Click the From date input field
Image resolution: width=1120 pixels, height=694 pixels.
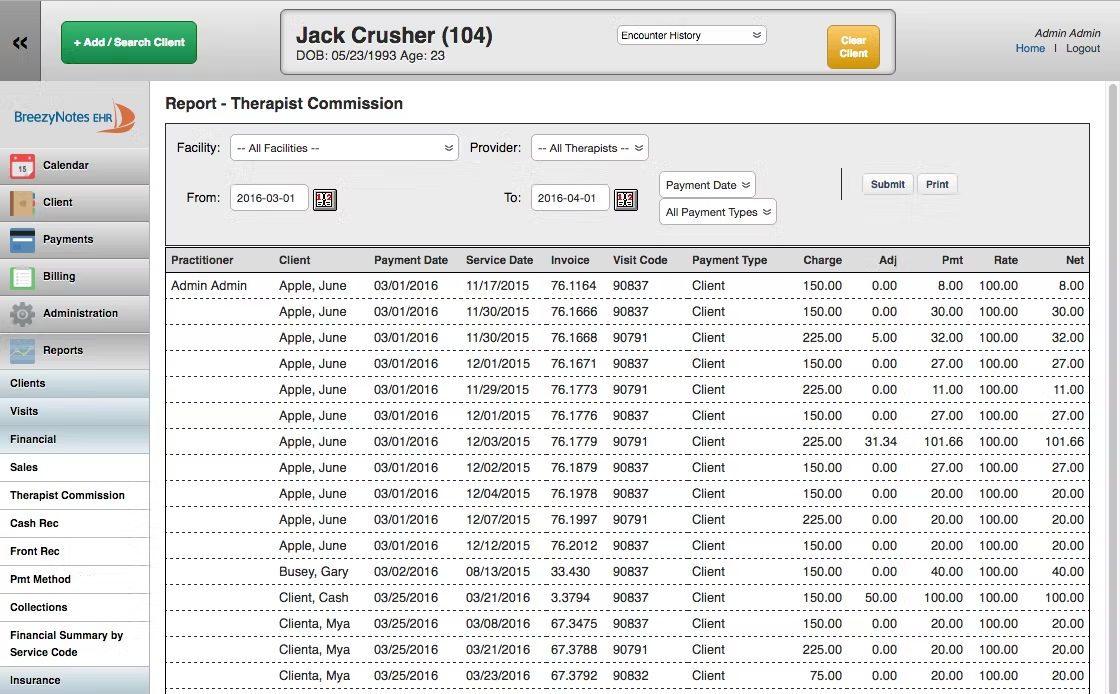269,198
